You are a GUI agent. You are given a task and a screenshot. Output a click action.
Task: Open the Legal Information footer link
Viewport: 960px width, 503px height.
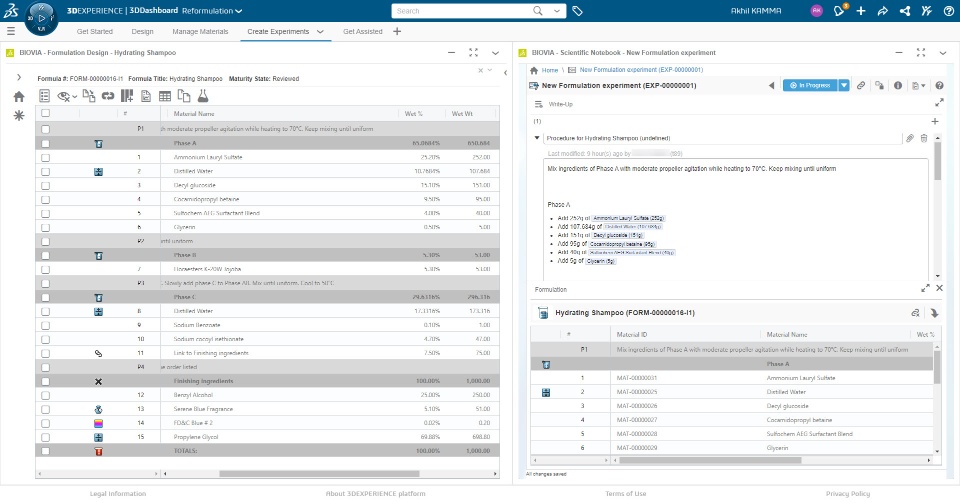click(118, 494)
